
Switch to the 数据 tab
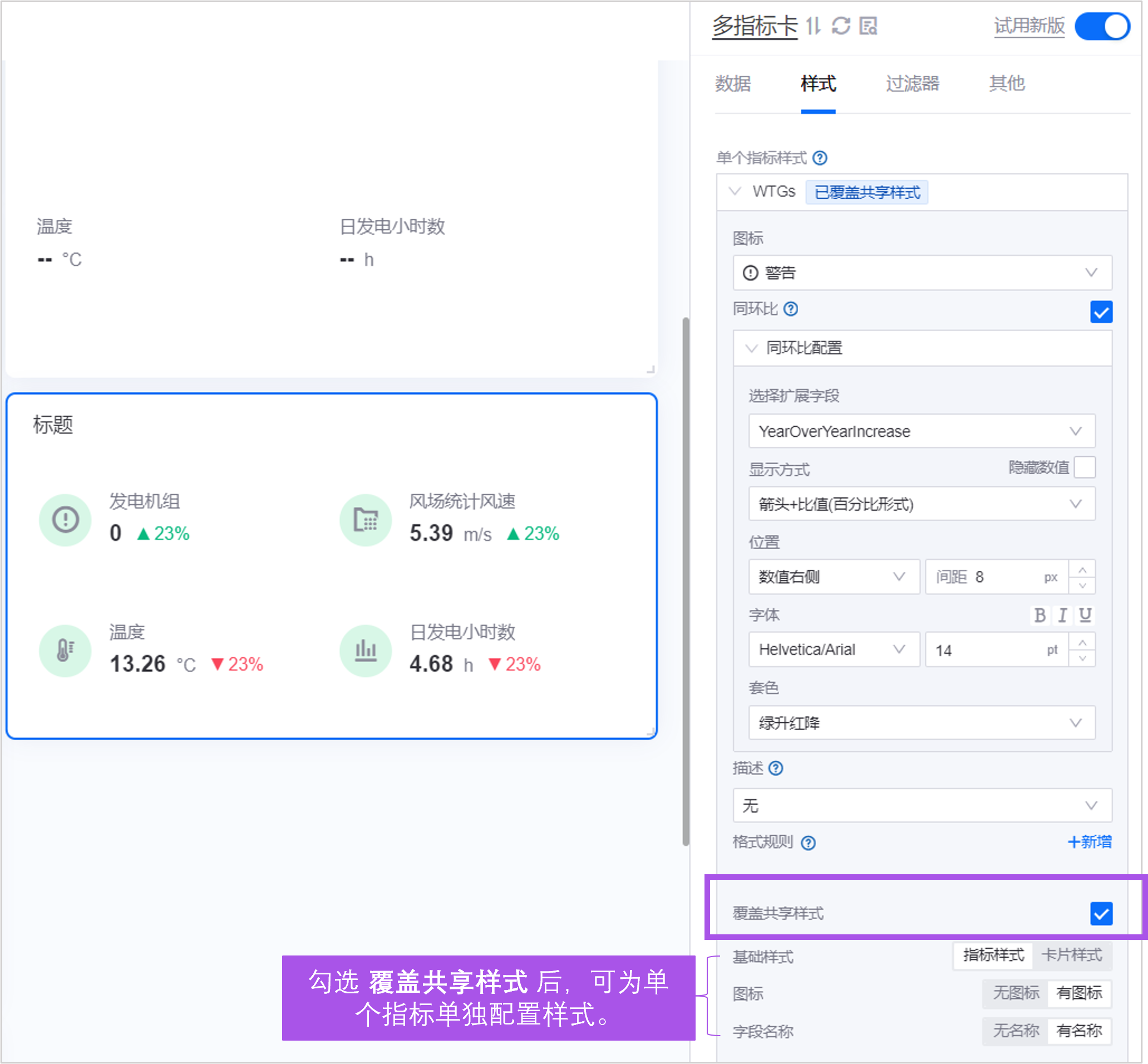[x=733, y=83]
